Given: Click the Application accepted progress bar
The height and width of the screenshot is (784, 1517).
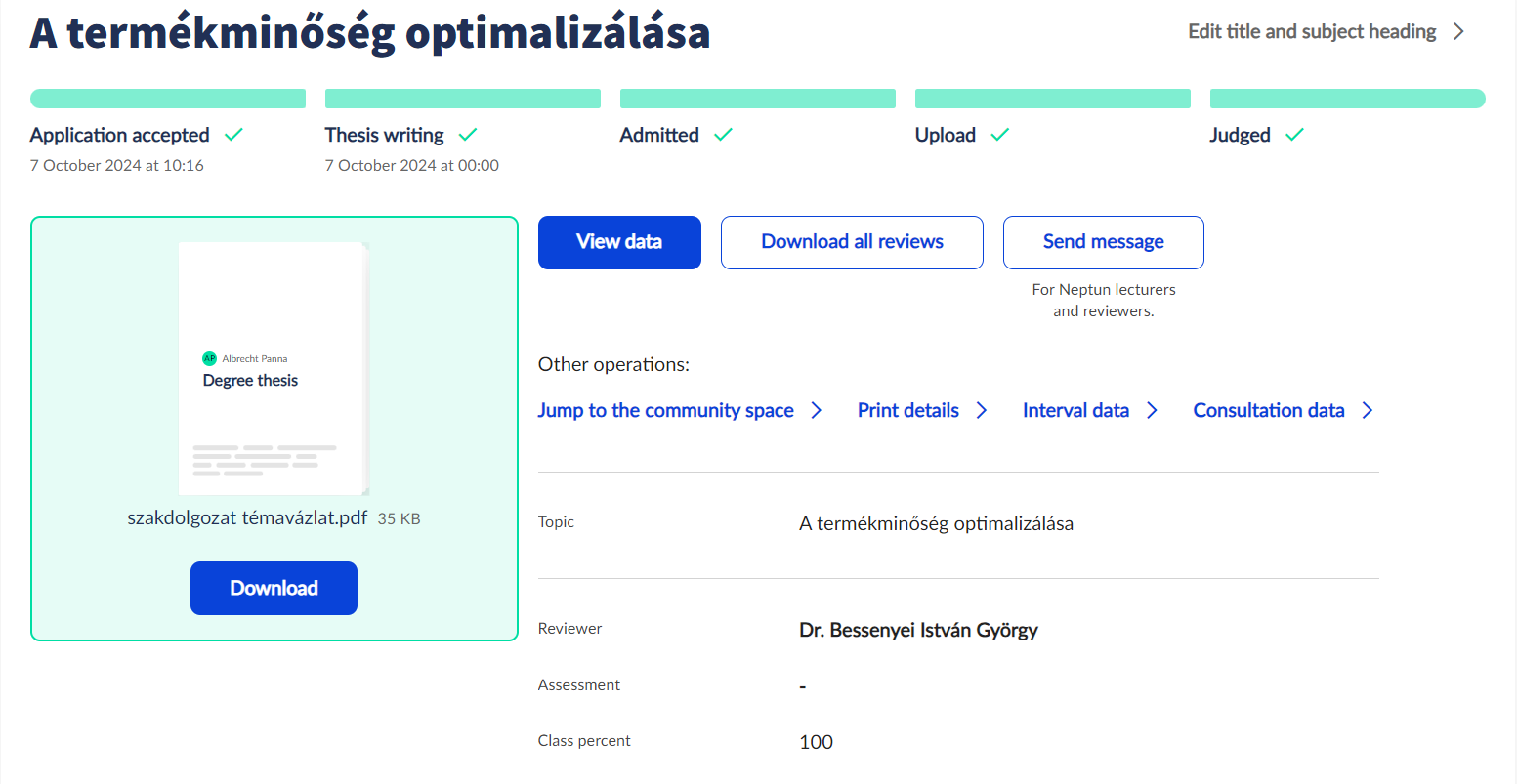Looking at the screenshot, I should (x=168, y=99).
